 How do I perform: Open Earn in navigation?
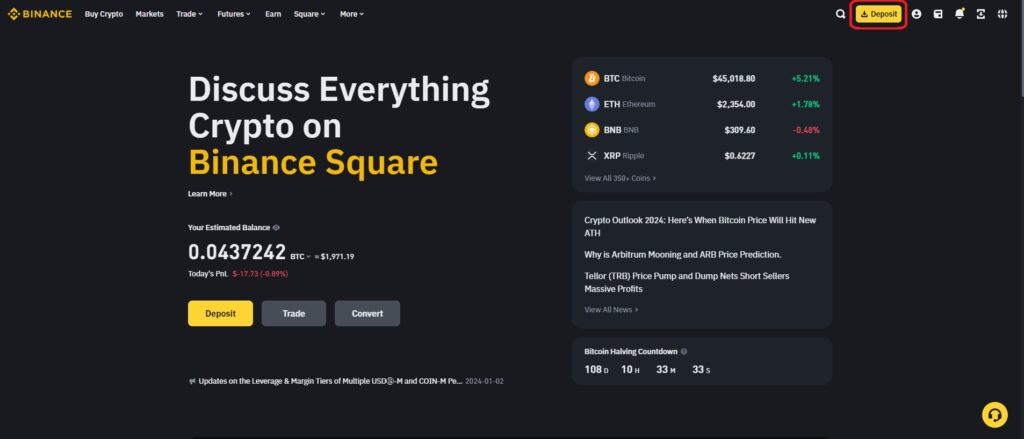273,14
